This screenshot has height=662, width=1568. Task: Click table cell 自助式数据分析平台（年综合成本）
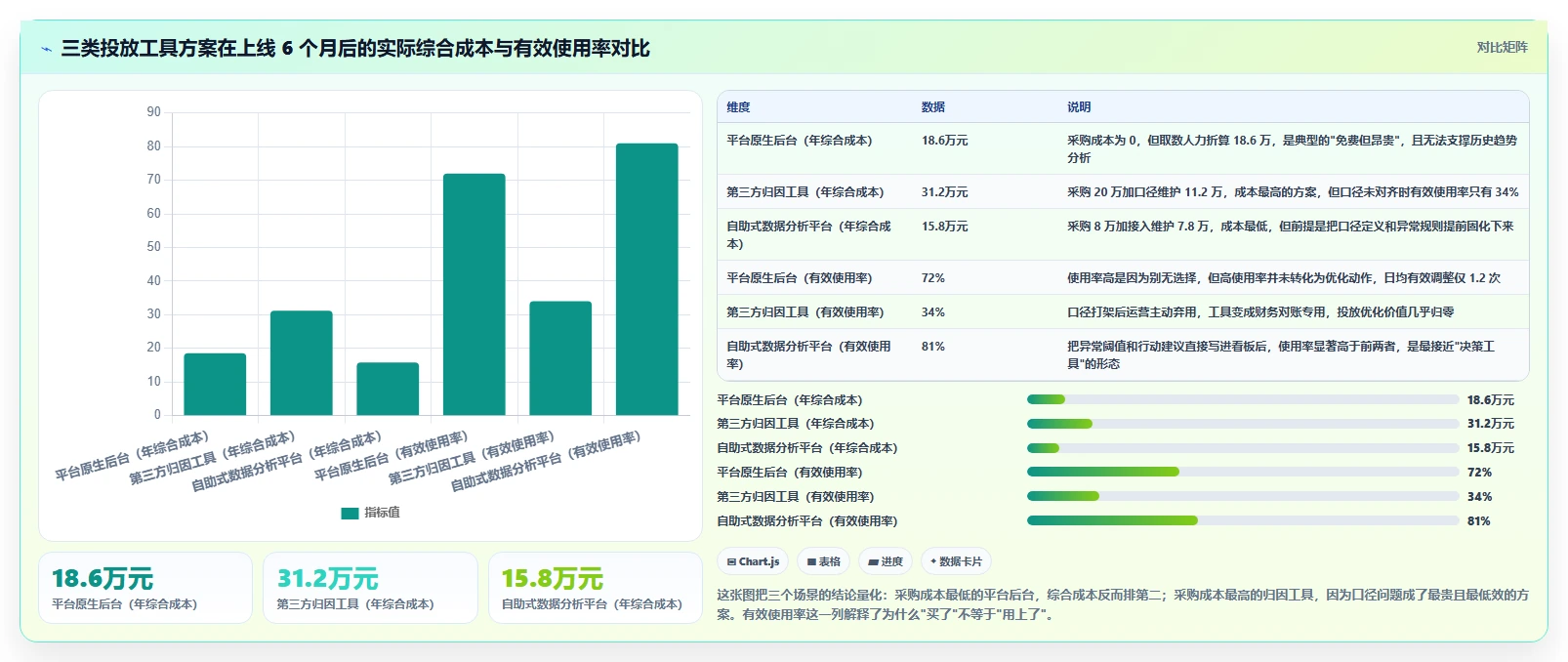tap(809, 235)
